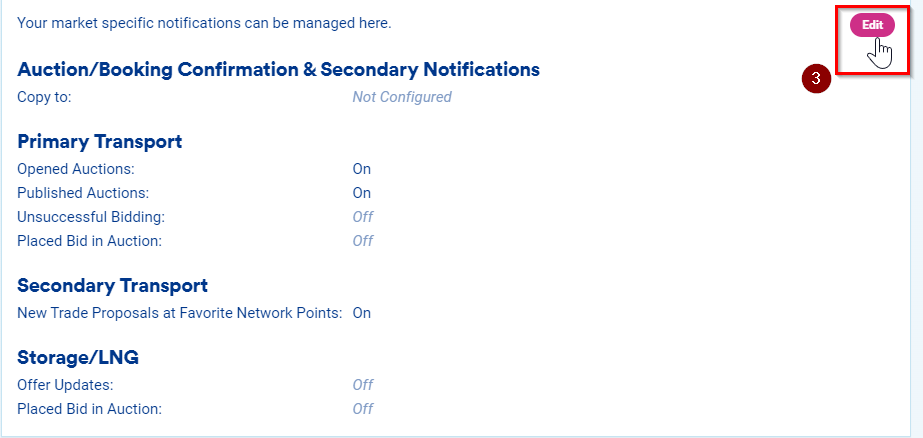Select the 'Published Auctions:' label
923x438 pixels.
(83, 193)
